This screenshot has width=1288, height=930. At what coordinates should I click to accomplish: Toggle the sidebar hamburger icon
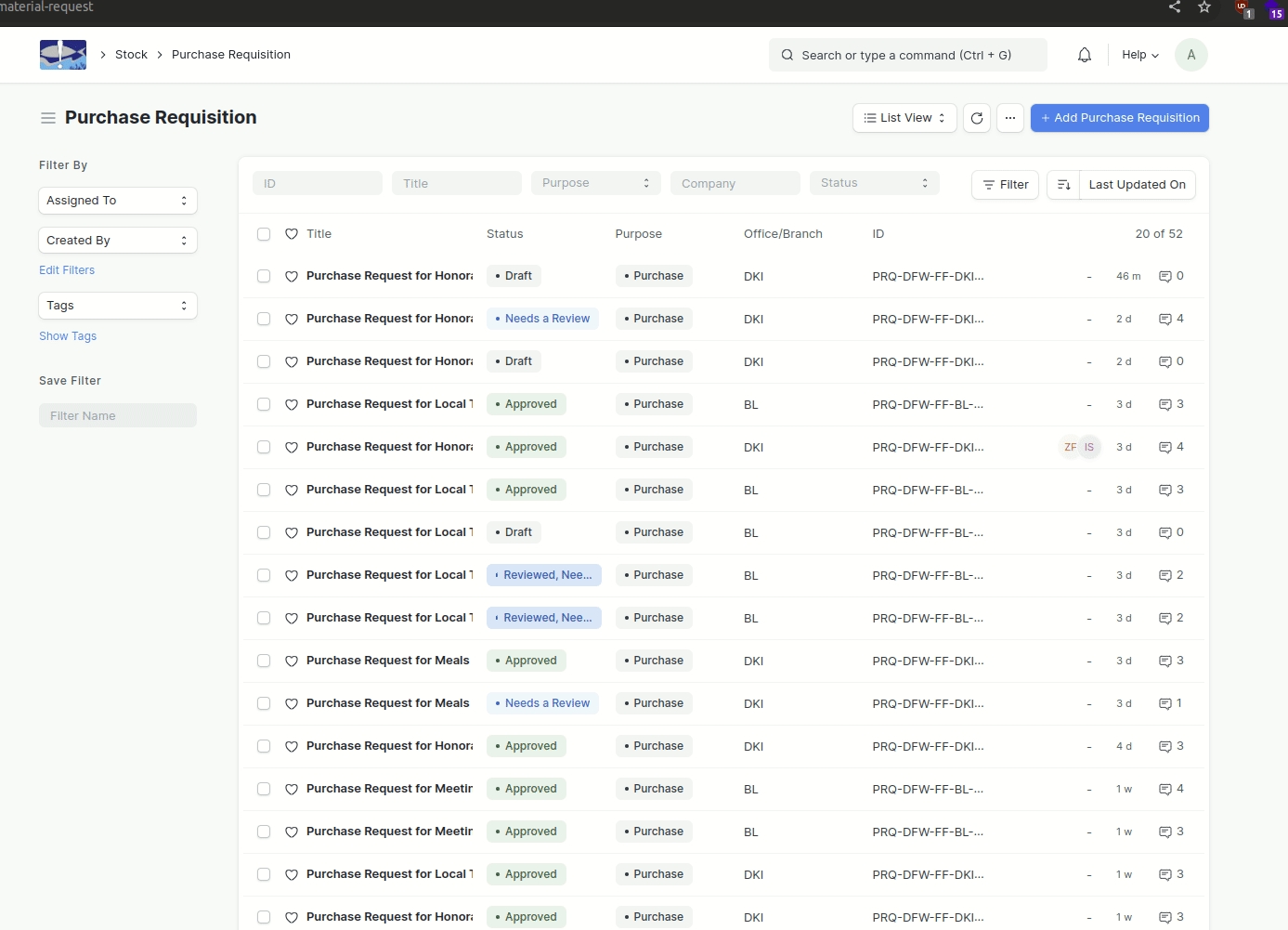tap(48, 118)
